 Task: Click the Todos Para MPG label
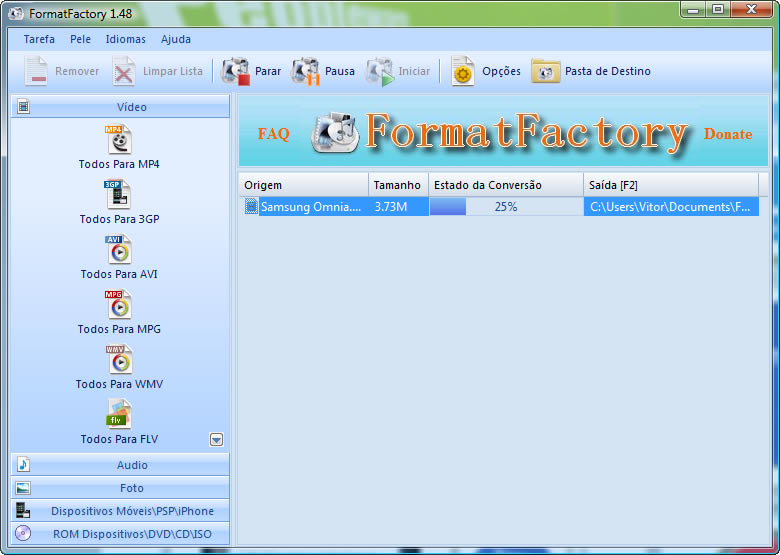coord(119,329)
